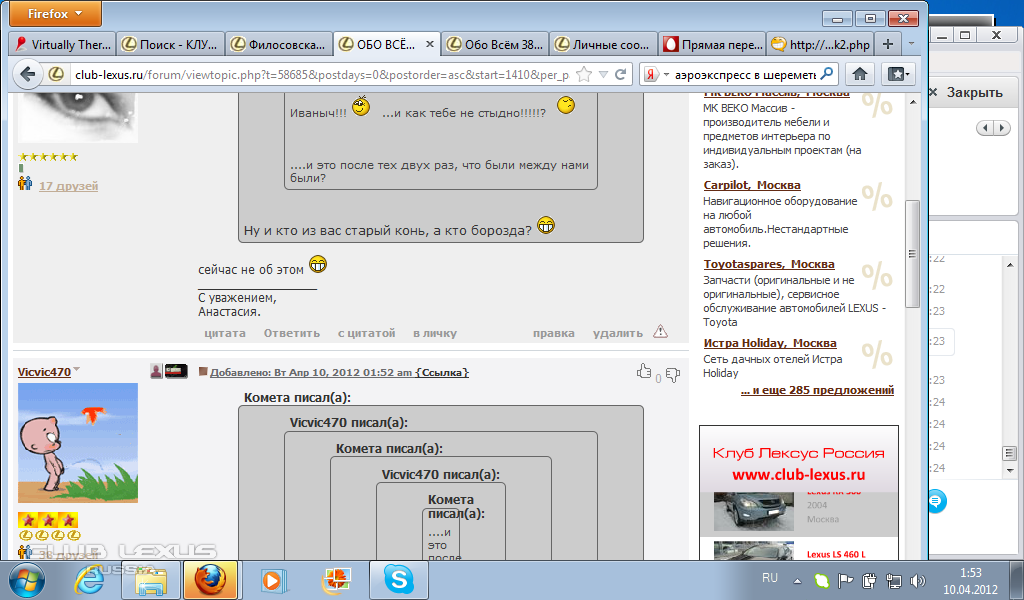Bookmark this page using the star icon

pos(584,74)
